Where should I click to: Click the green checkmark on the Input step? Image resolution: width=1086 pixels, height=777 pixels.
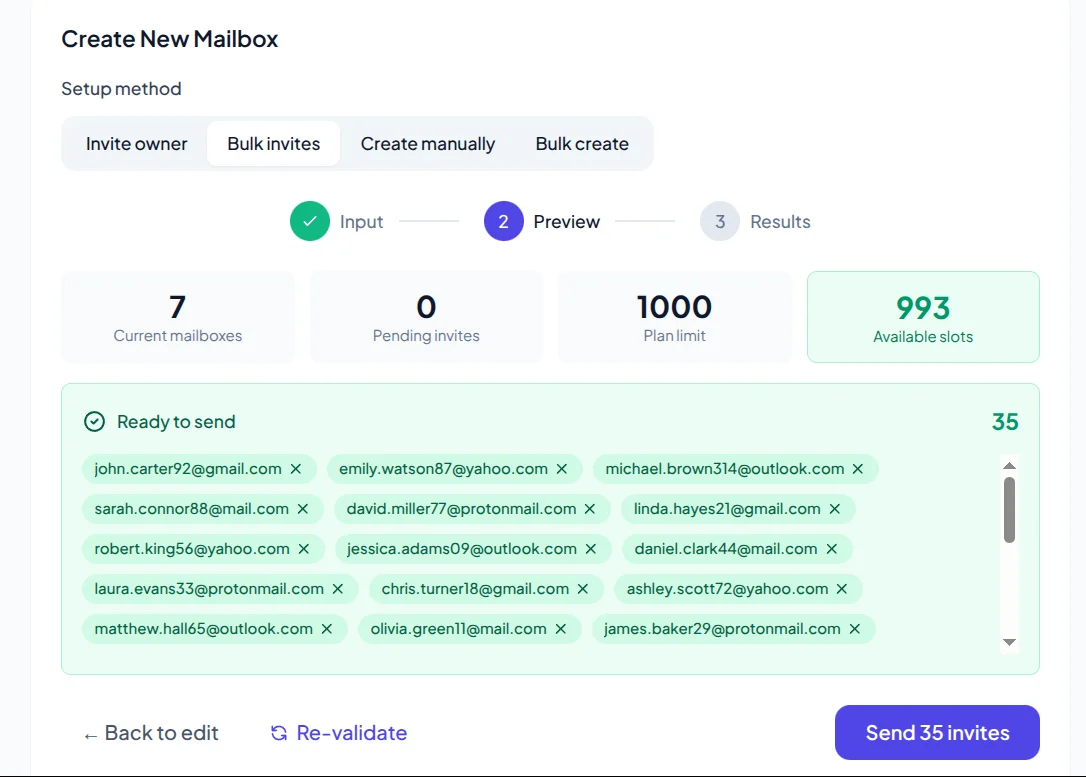click(x=310, y=220)
